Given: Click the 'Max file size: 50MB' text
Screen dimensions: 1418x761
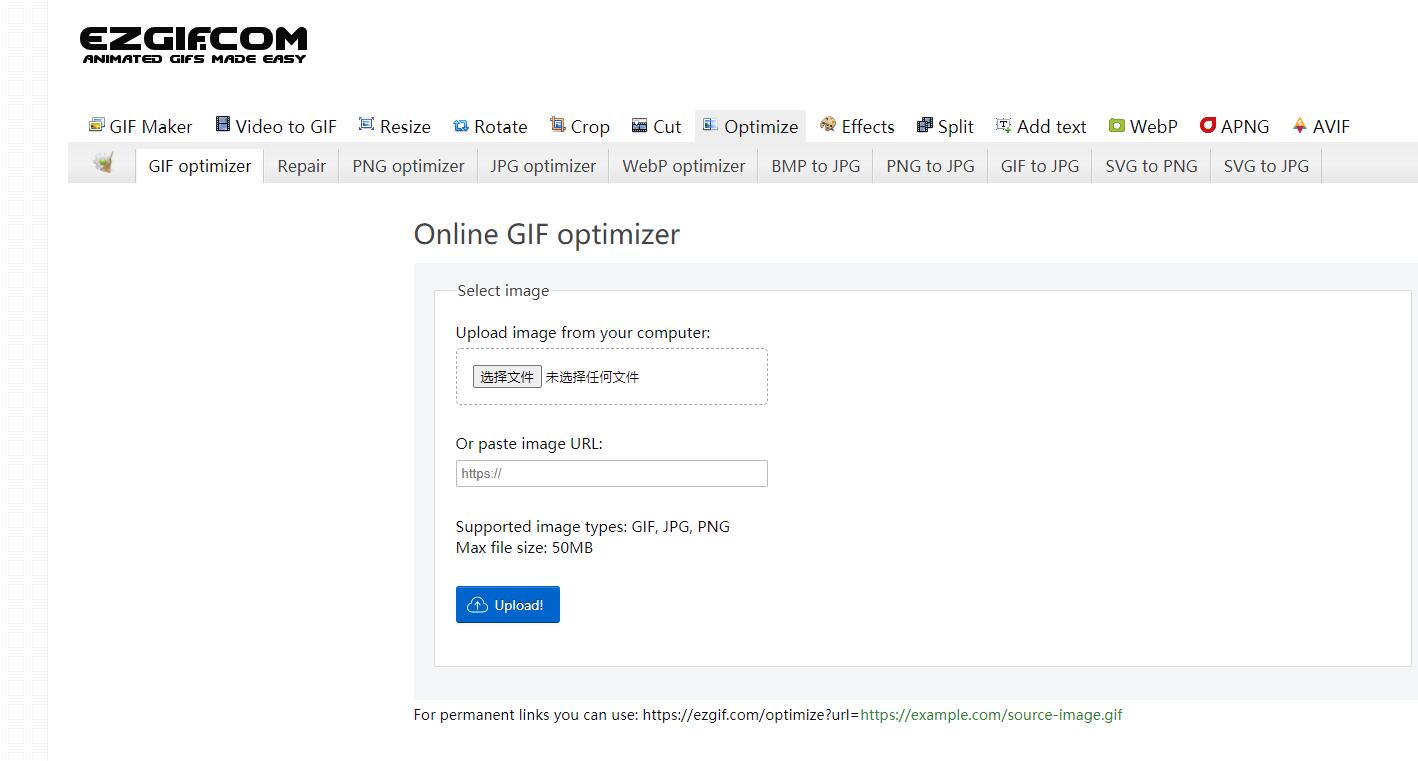Looking at the screenshot, I should (524, 548).
